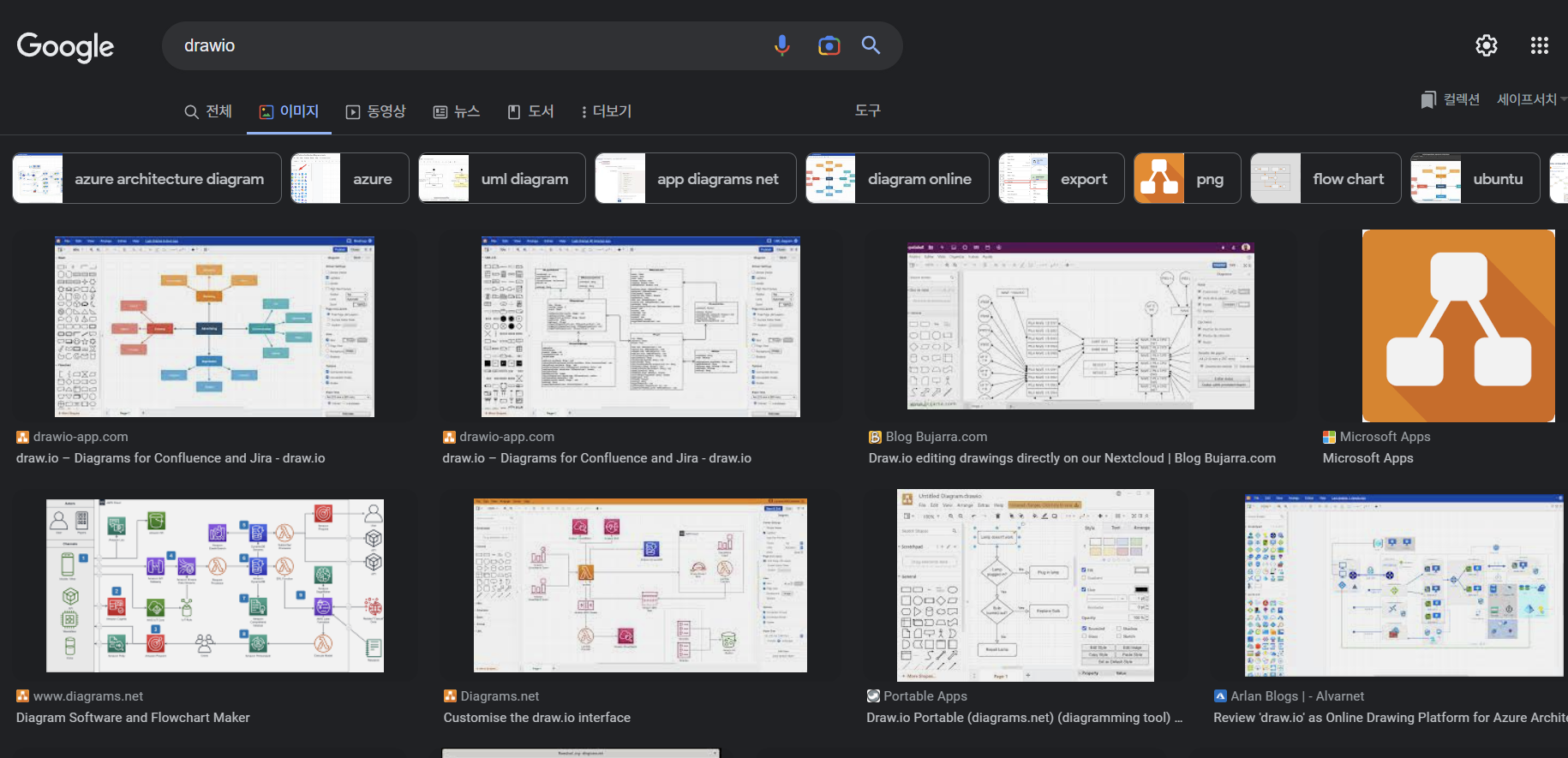Select the 이미지 tab

tap(289, 111)
